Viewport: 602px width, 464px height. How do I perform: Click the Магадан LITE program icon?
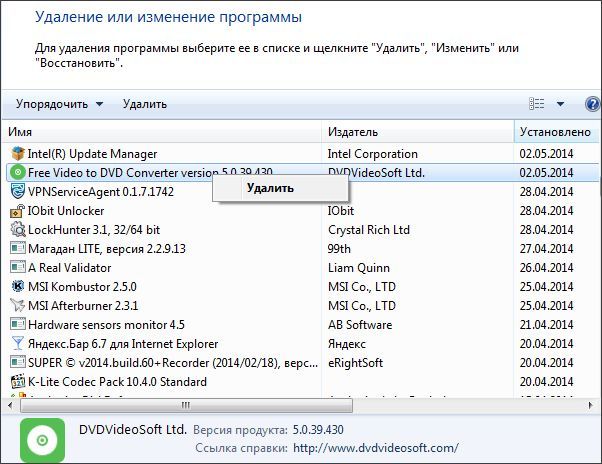[18, 248]
